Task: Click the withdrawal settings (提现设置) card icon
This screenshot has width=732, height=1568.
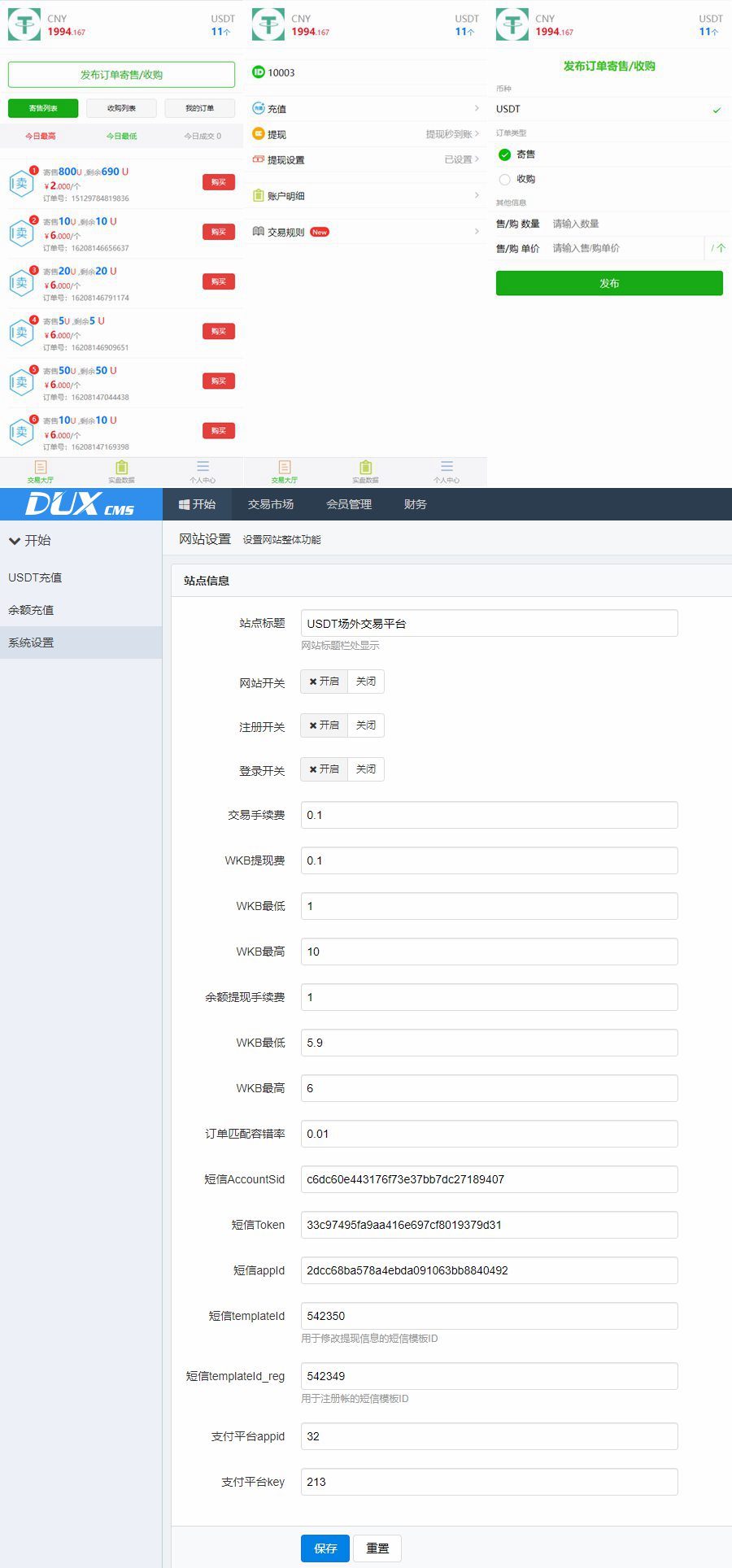Action: 258,159
